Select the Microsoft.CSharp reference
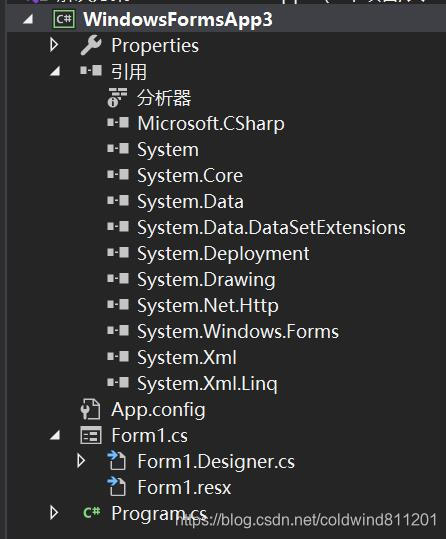Screen dimensions: 446x539 tap(211, 123)
